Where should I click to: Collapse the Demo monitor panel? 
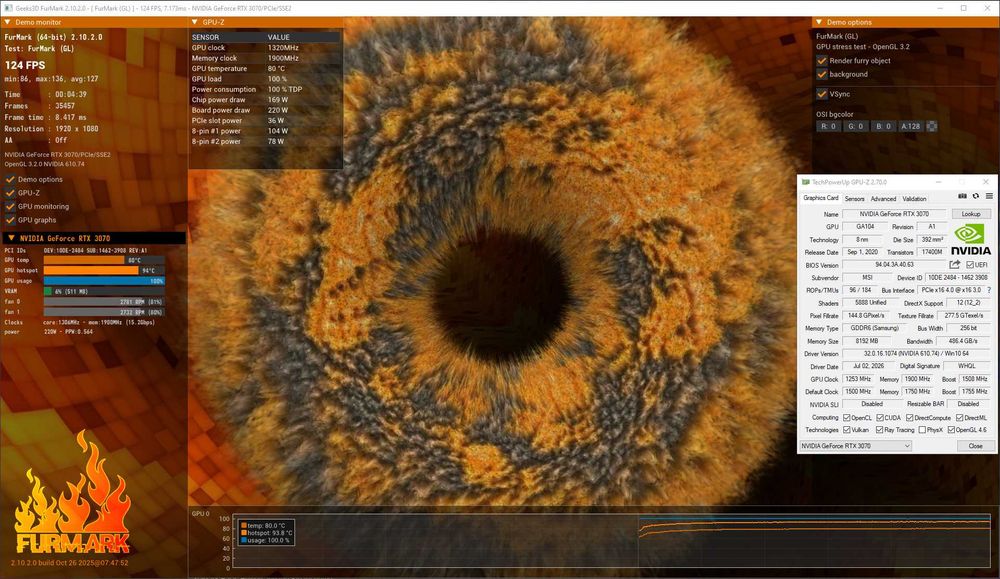8,22
